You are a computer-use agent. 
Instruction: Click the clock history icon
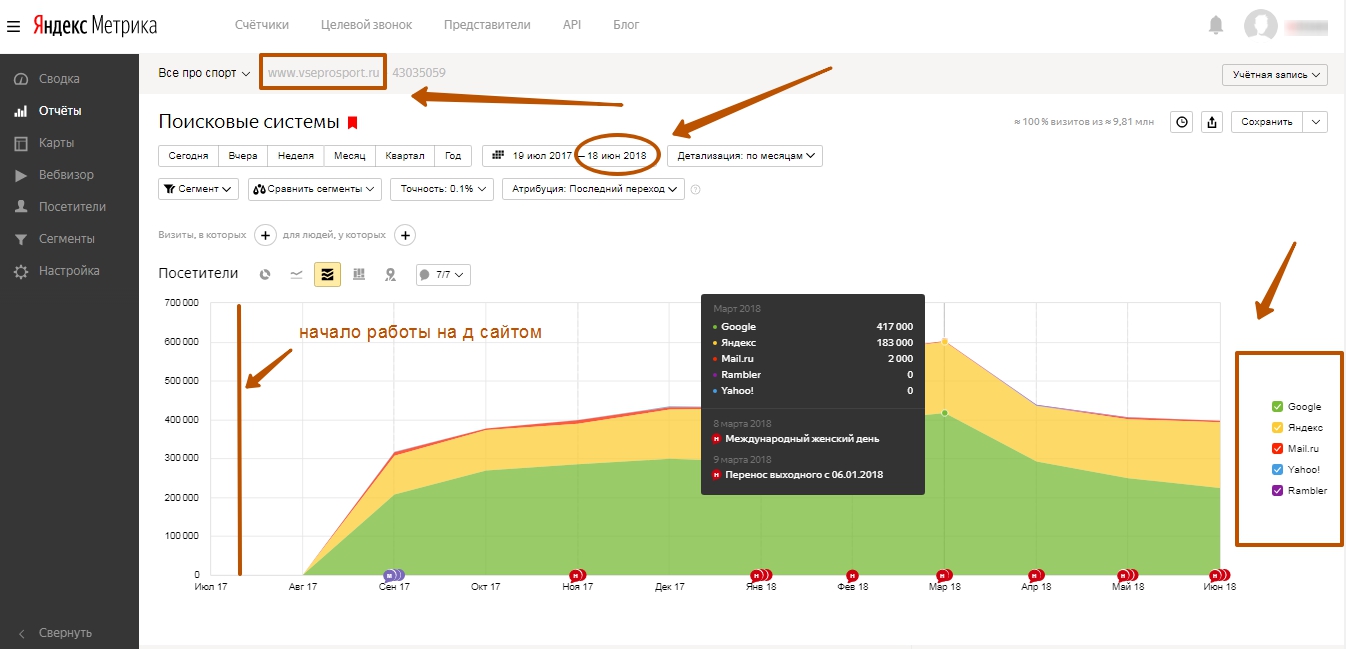coord(1183,122)
